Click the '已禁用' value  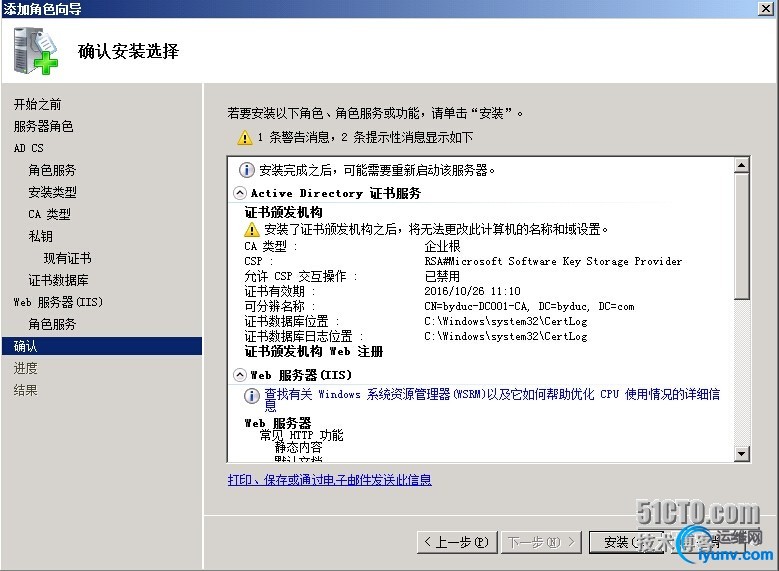coord(442,276)
